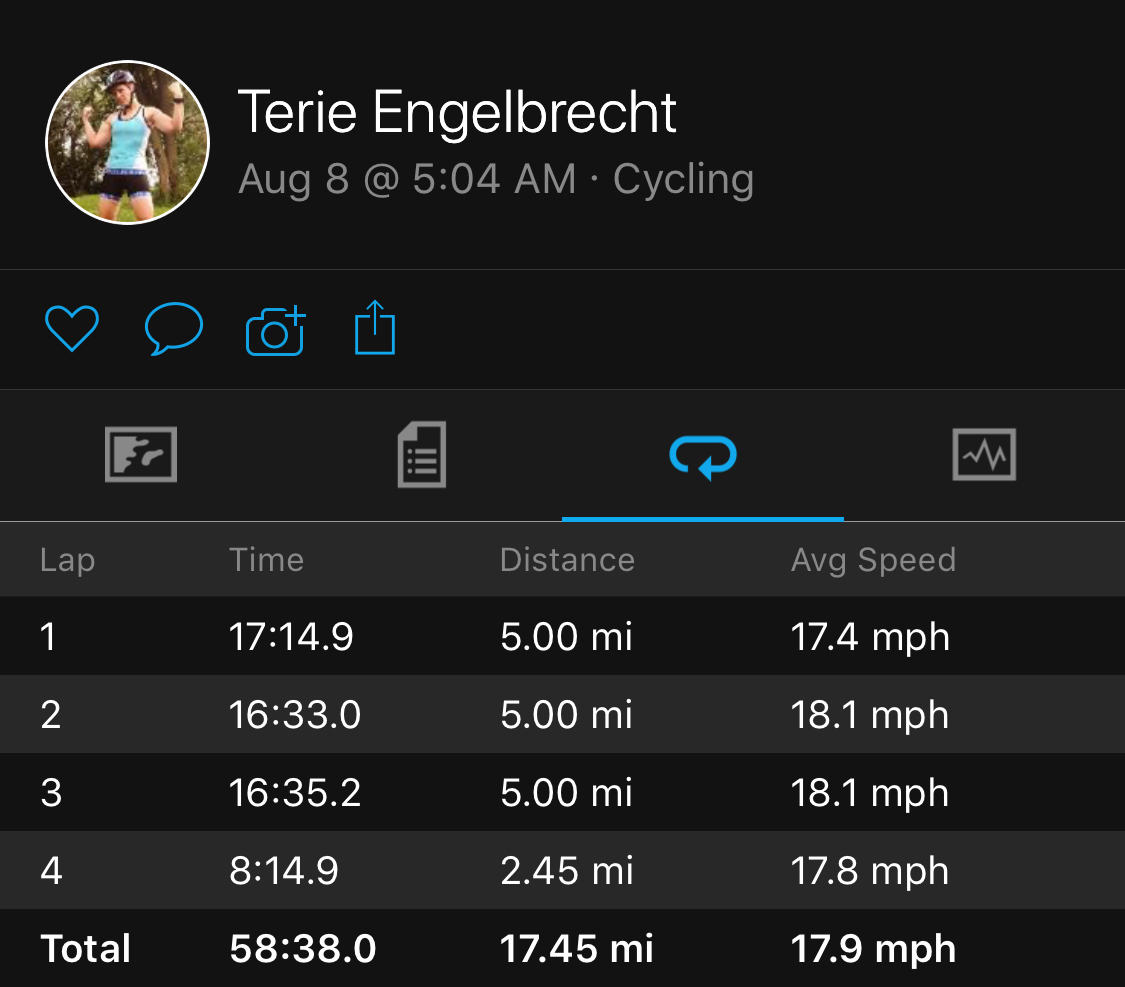The image size is (1125, 987).
Task: Select lap 1 row with 17:14.9 time
Action: (562, 636)
